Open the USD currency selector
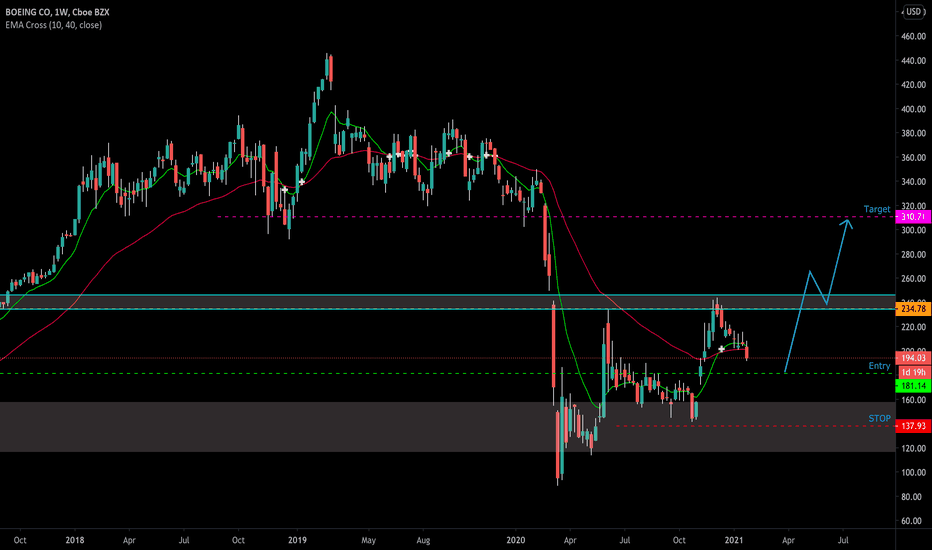 coord(913,12)
